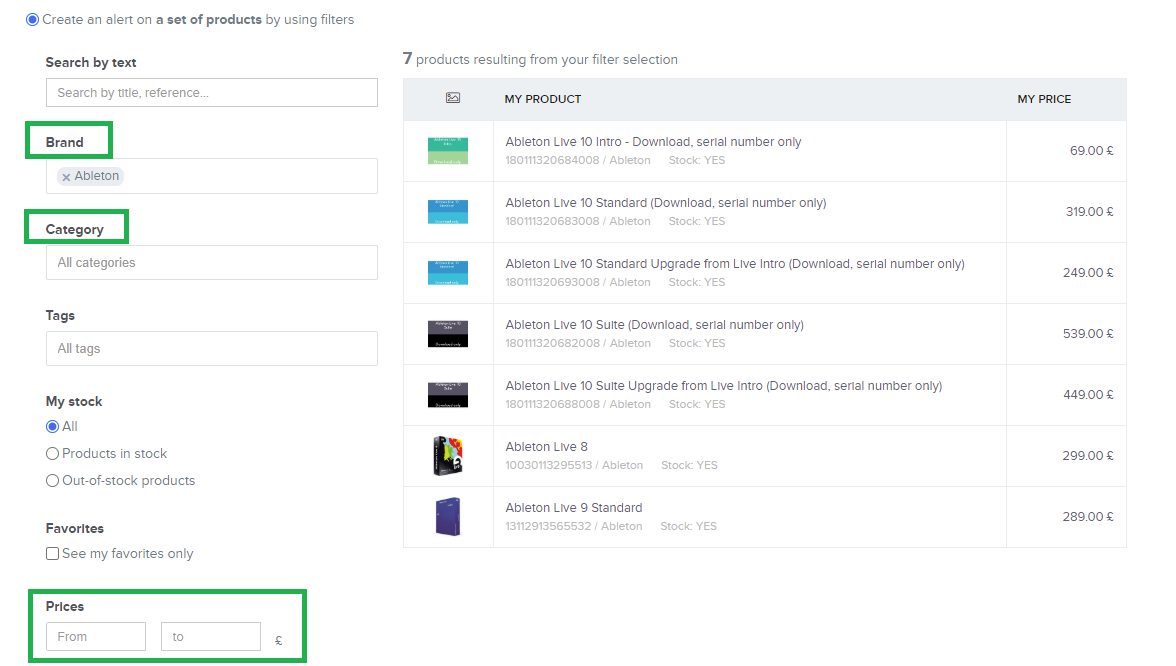Click the Search by title, reference field

pyautogui.click(x=212, y=93)
